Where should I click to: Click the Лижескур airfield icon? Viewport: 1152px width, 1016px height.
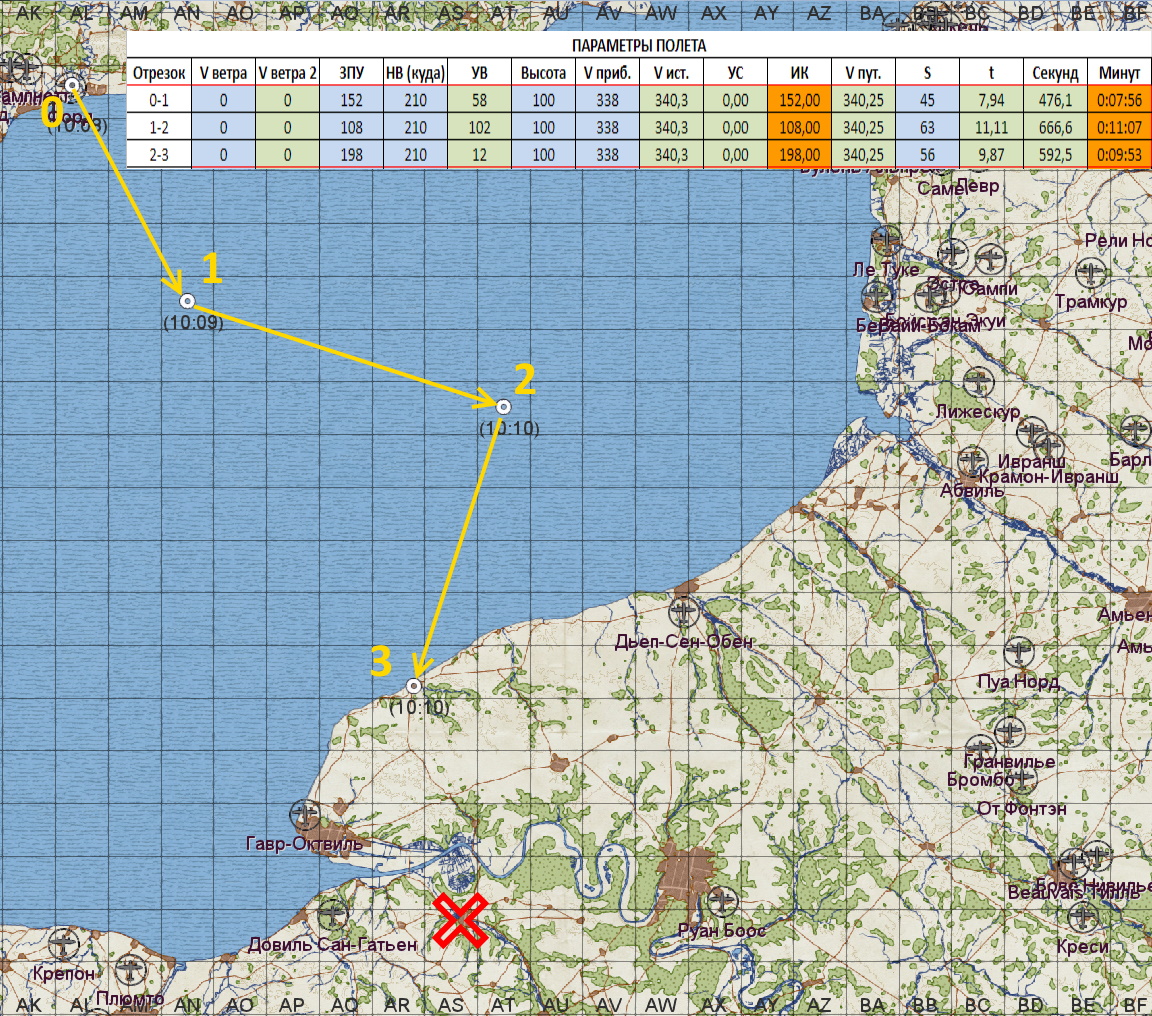point(979,382)
